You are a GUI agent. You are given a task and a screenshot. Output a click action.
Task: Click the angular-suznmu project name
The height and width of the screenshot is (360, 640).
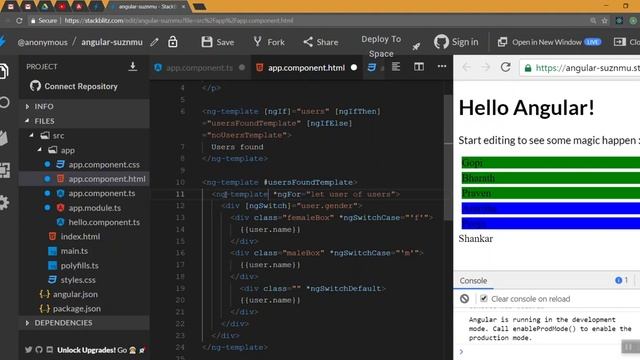click(112, 42)
